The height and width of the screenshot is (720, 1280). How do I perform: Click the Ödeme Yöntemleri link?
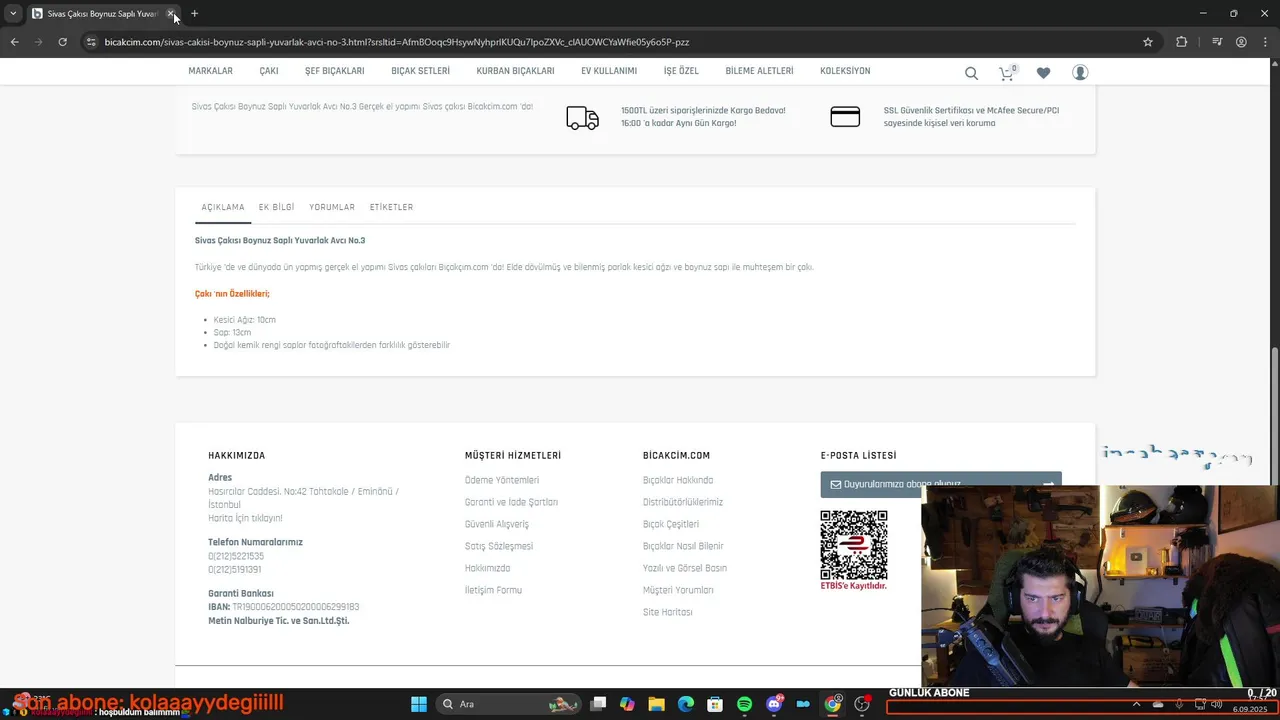[x=502, y=480]
